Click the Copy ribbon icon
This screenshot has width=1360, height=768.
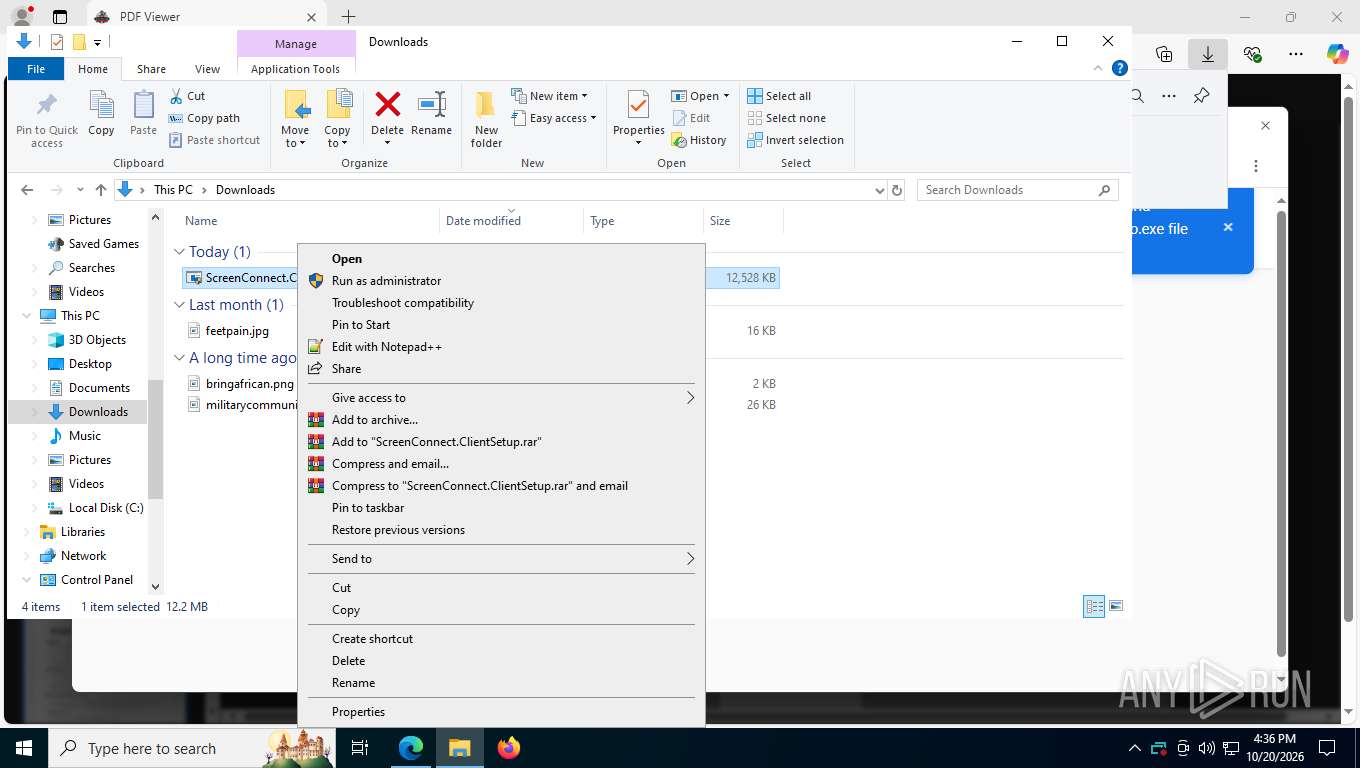101,104
